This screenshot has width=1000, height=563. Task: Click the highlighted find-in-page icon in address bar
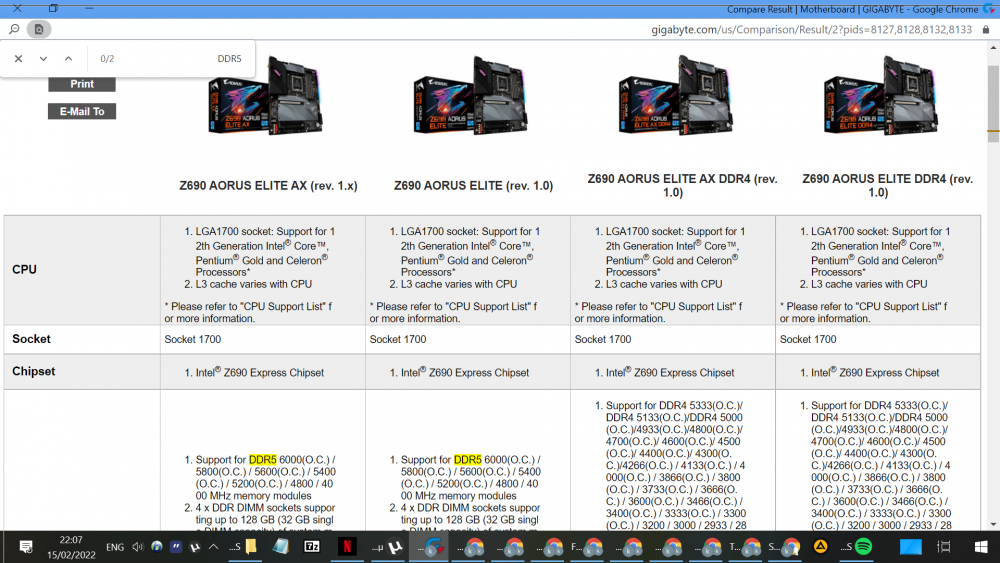[39, 29]
